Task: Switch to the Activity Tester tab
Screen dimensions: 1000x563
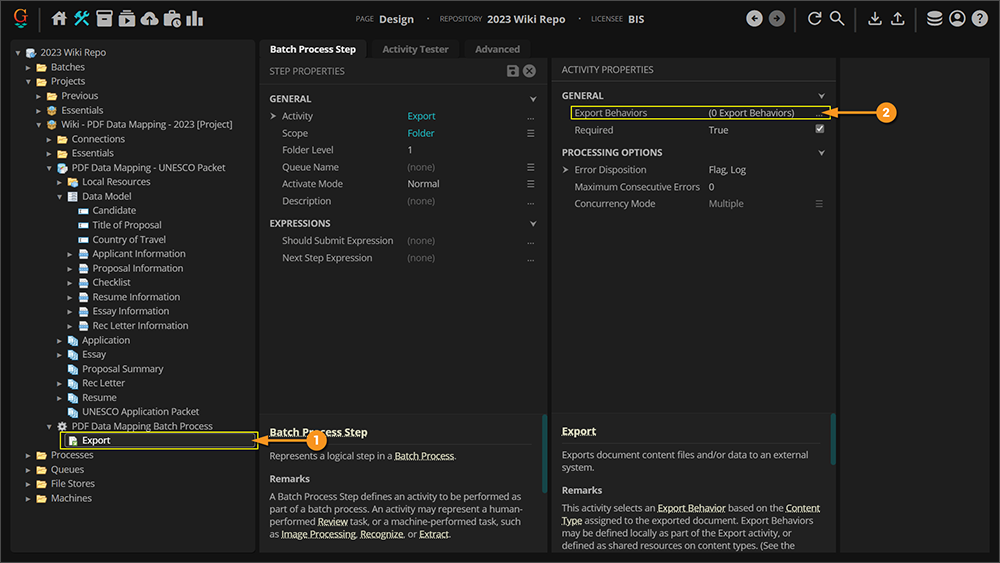Action: pyautogui.click(x=415, y=49)
